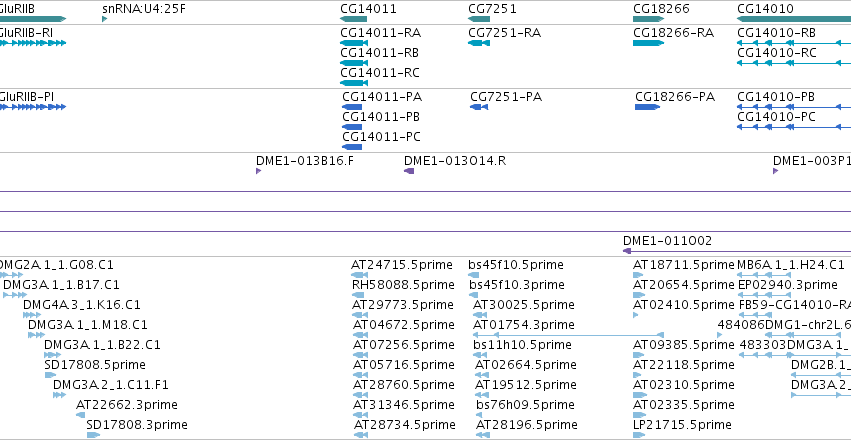This screenshot has width=851, height=440.
Task: Select the AT28196.5prime EST
Action: coord(483,435)
